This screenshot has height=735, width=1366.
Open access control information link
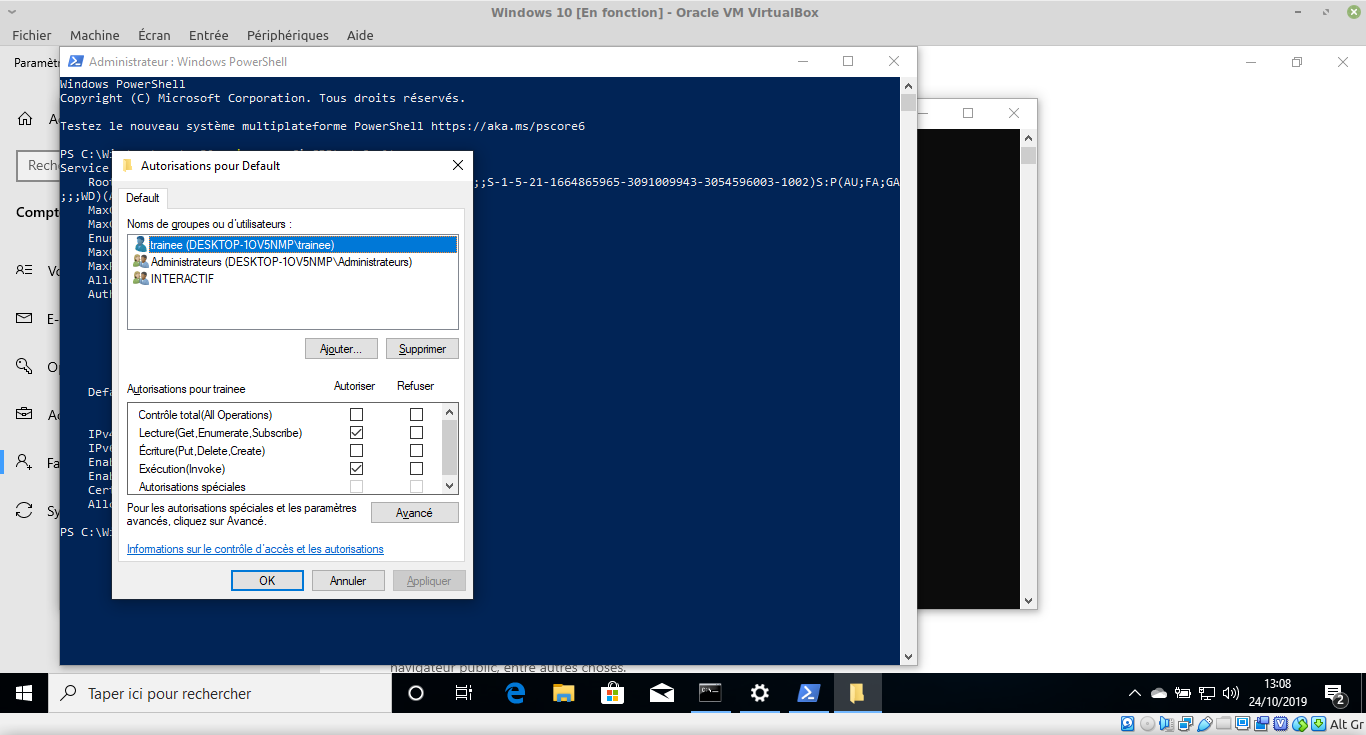[255, 549]
